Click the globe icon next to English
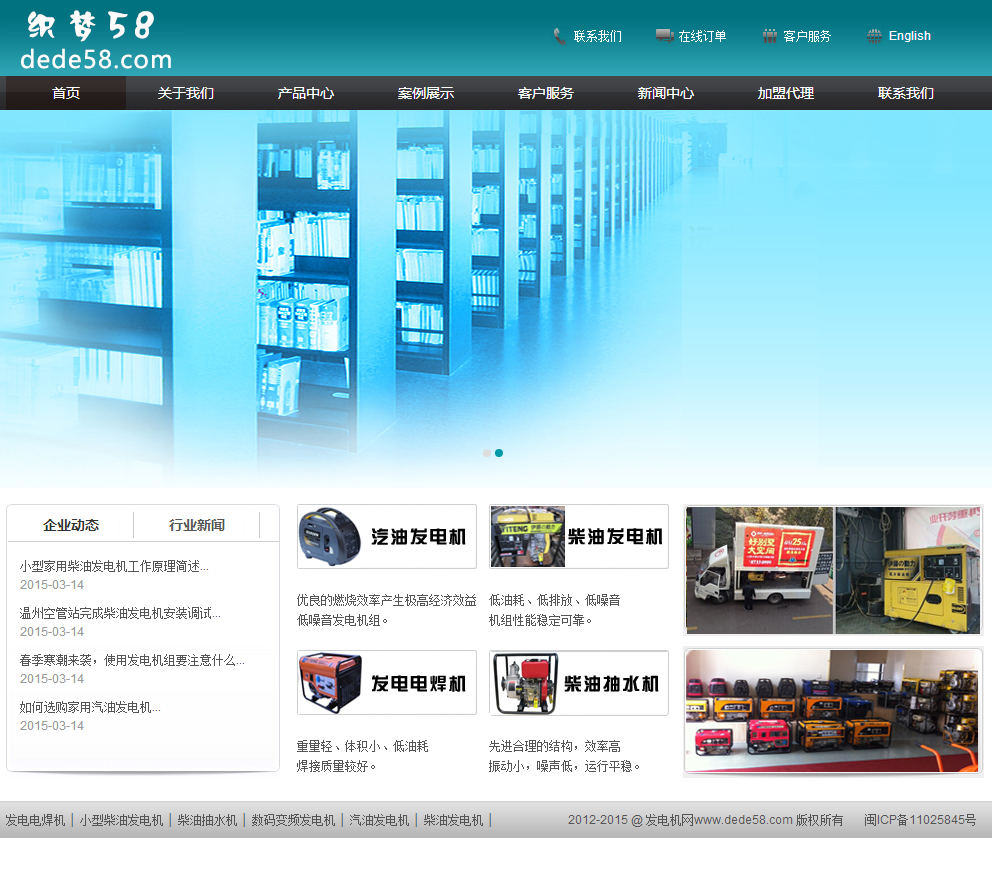992x890 pixels. tap(874, 35)
